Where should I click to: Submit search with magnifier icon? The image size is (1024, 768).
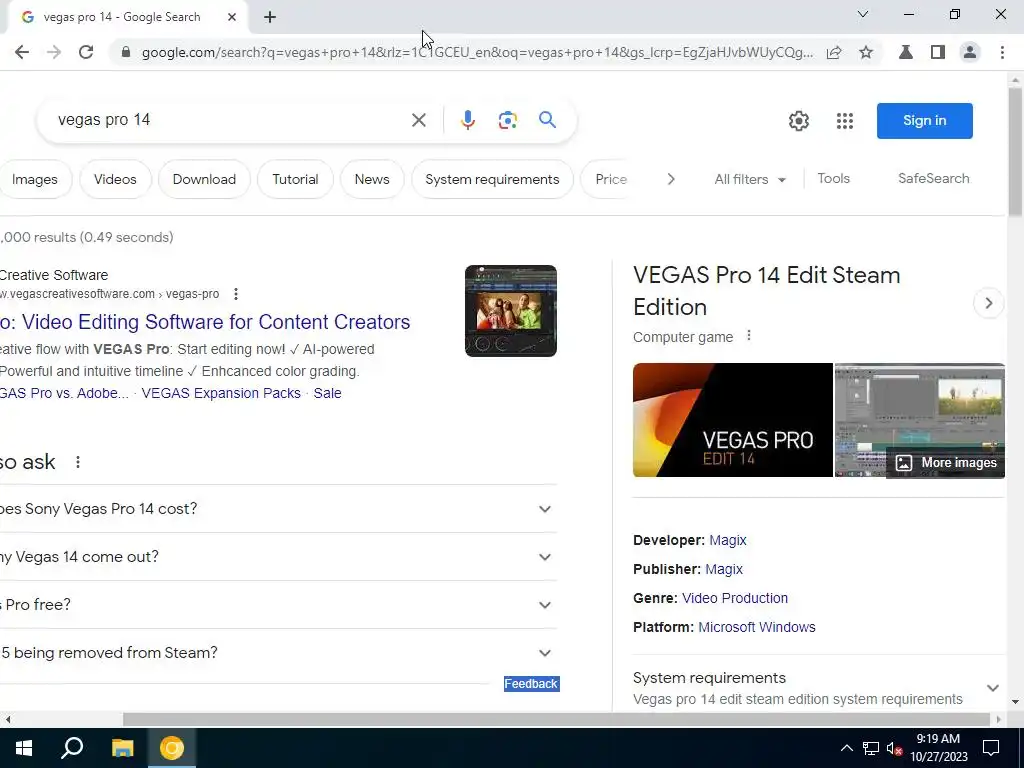[x=547, y=120]
